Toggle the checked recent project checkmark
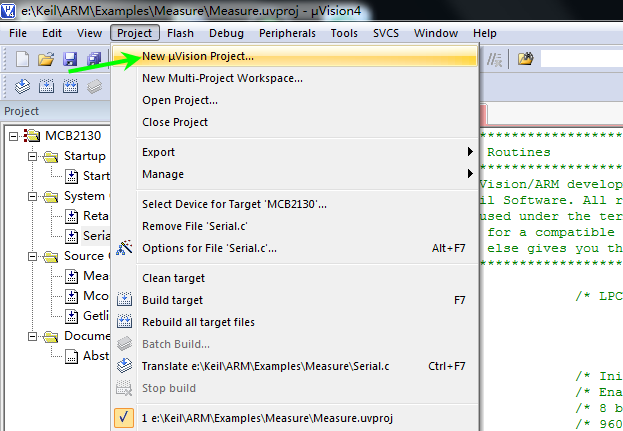Viewport: 623px width, 431px height. click(x=124, y=417)
